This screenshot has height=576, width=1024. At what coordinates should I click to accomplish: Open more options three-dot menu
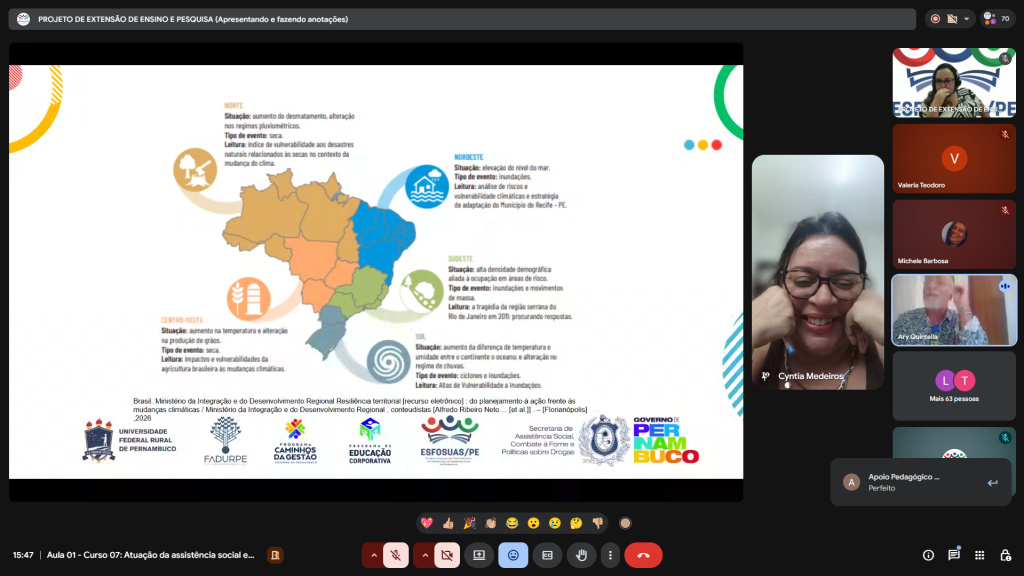click(610, 555)
